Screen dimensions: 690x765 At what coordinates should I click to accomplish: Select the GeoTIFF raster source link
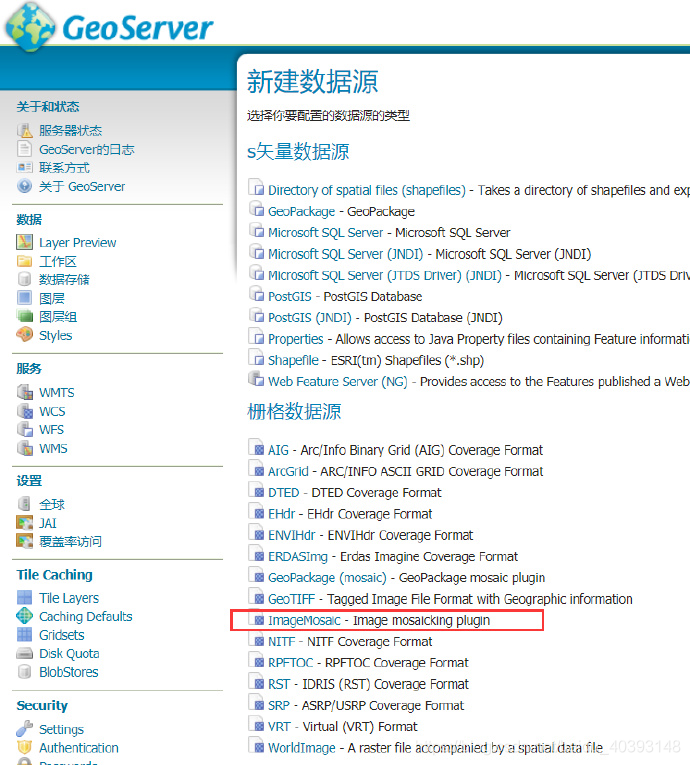pos(291,599)
